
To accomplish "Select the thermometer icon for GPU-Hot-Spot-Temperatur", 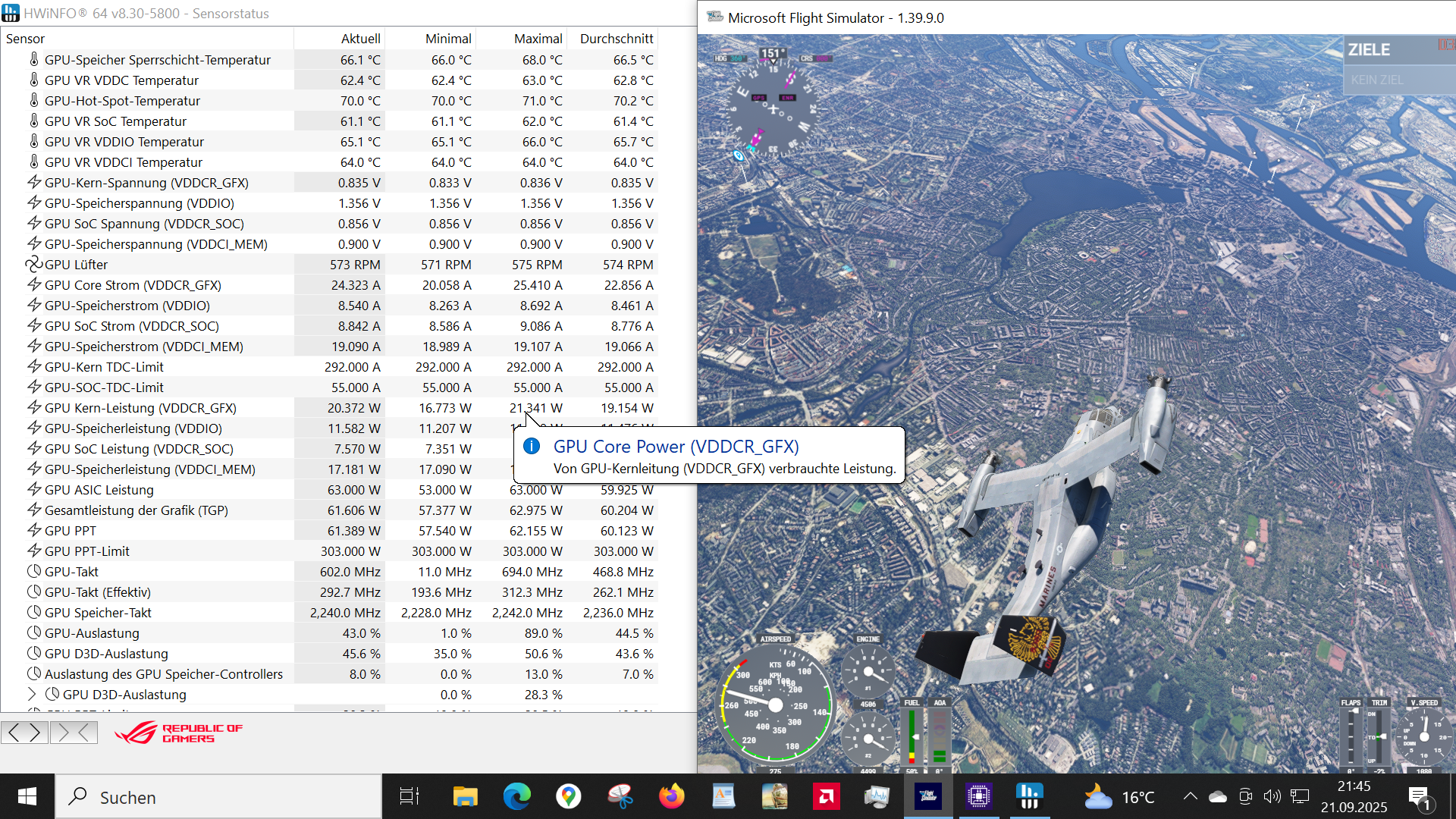I will click(x=33, y=100).
